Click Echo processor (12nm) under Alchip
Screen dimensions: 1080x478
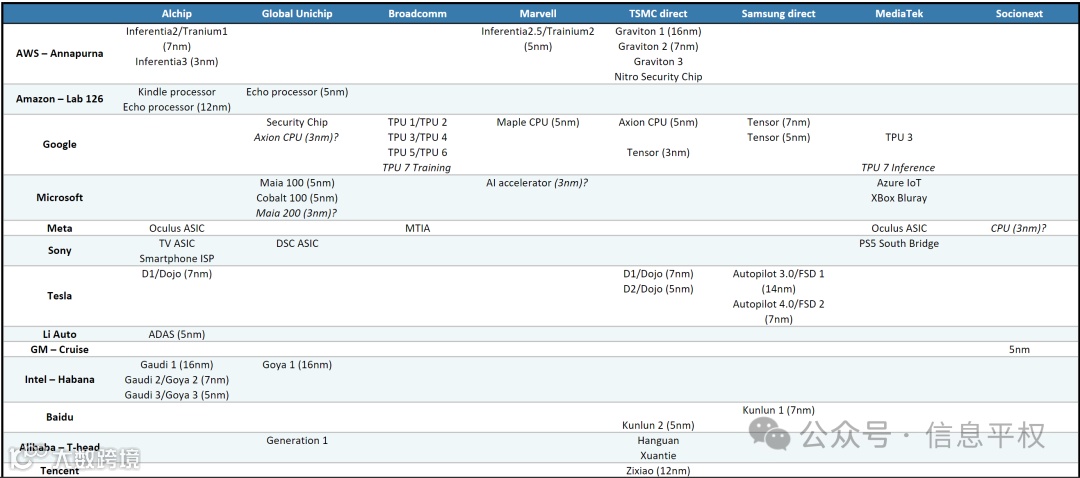[176, 107]
